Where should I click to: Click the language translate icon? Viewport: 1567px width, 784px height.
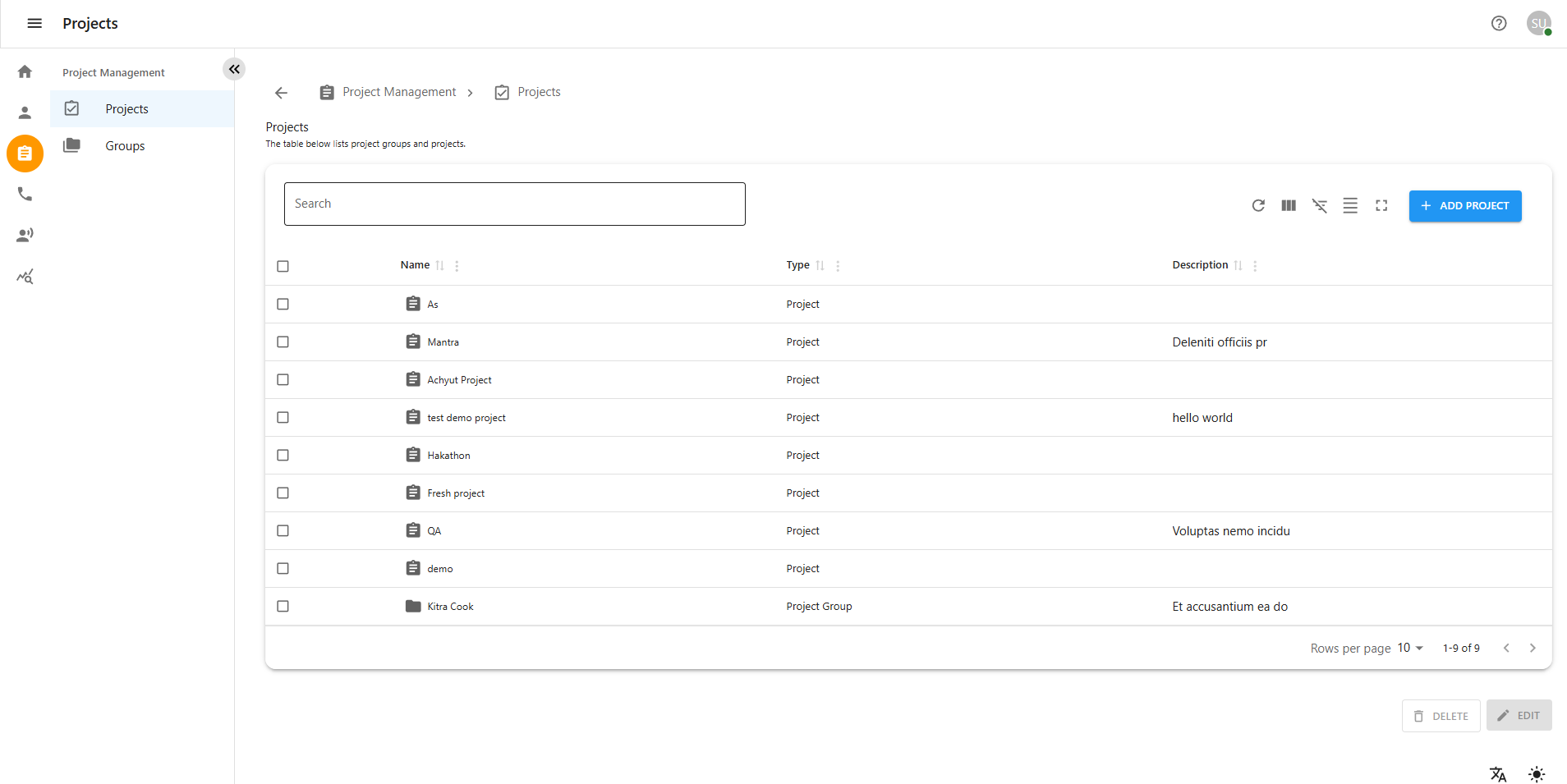1498,774
